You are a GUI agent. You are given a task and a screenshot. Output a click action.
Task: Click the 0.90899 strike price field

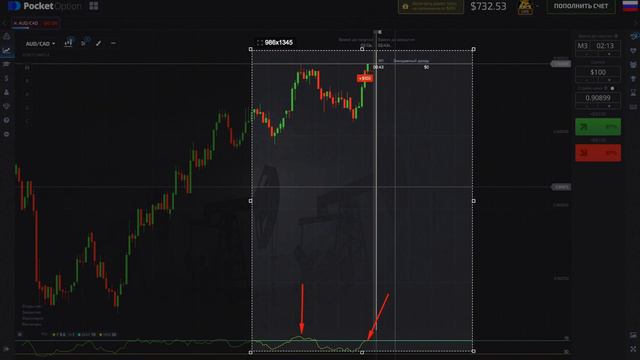tap(598, 98)
